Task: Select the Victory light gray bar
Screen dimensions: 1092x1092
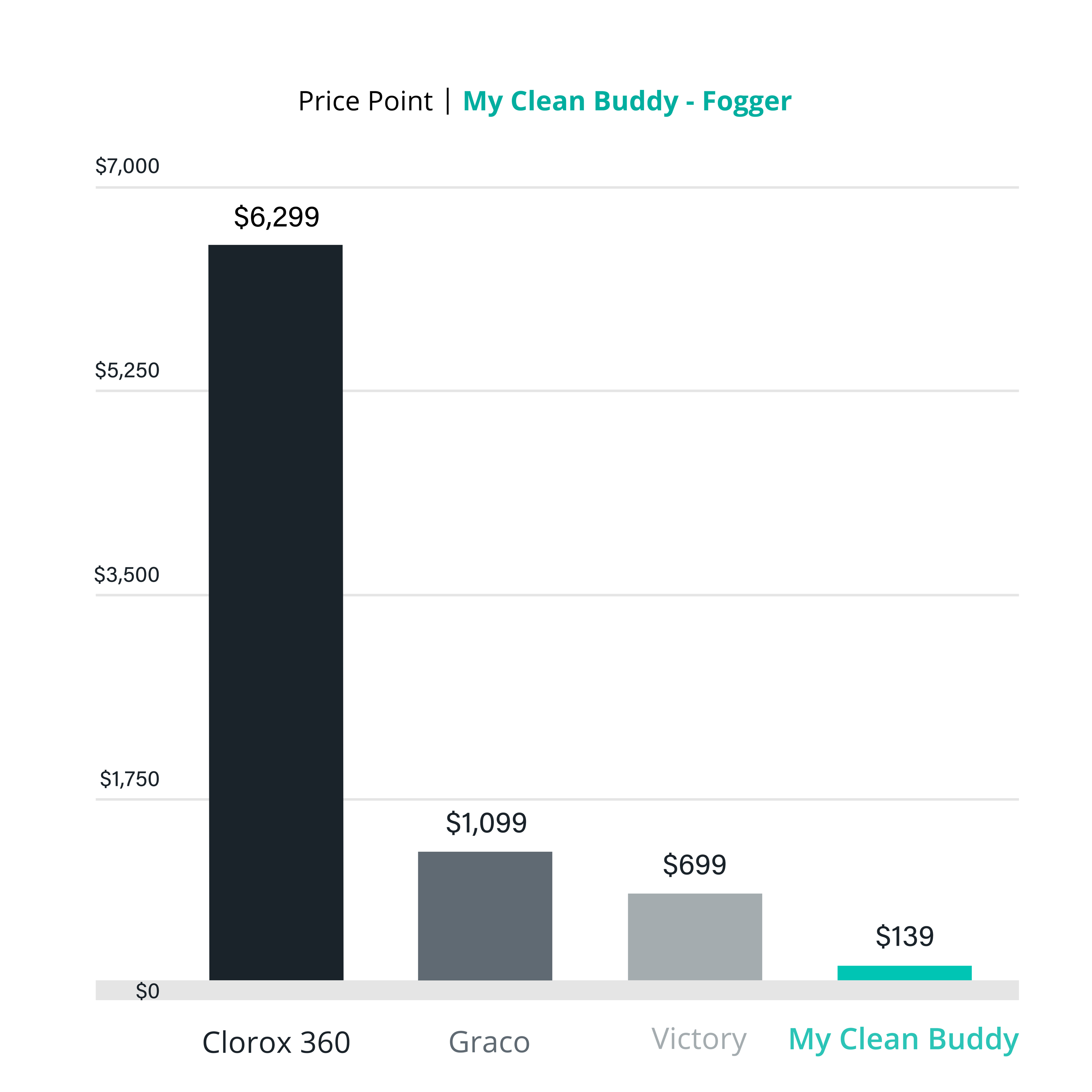Action: coord(695,937)
